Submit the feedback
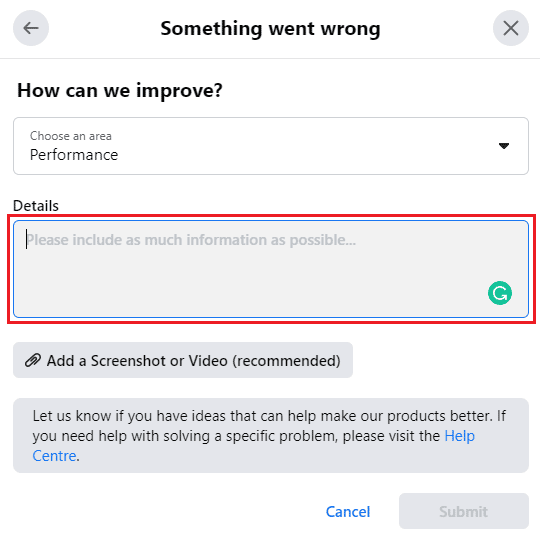Viewport: 540px width, 545px height. (x=464, y=511)
